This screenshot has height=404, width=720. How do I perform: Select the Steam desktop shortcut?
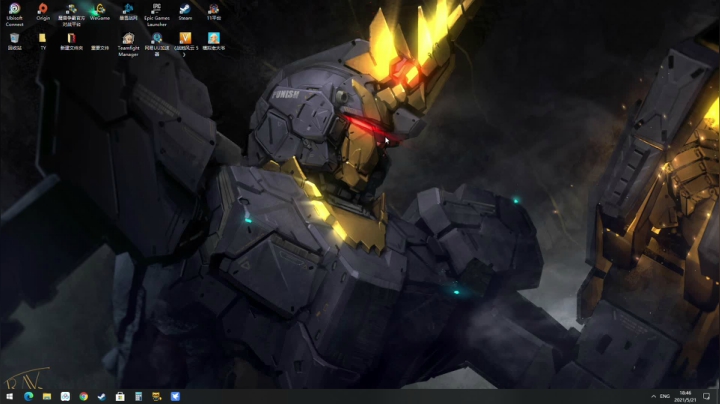tap(185, 12)
